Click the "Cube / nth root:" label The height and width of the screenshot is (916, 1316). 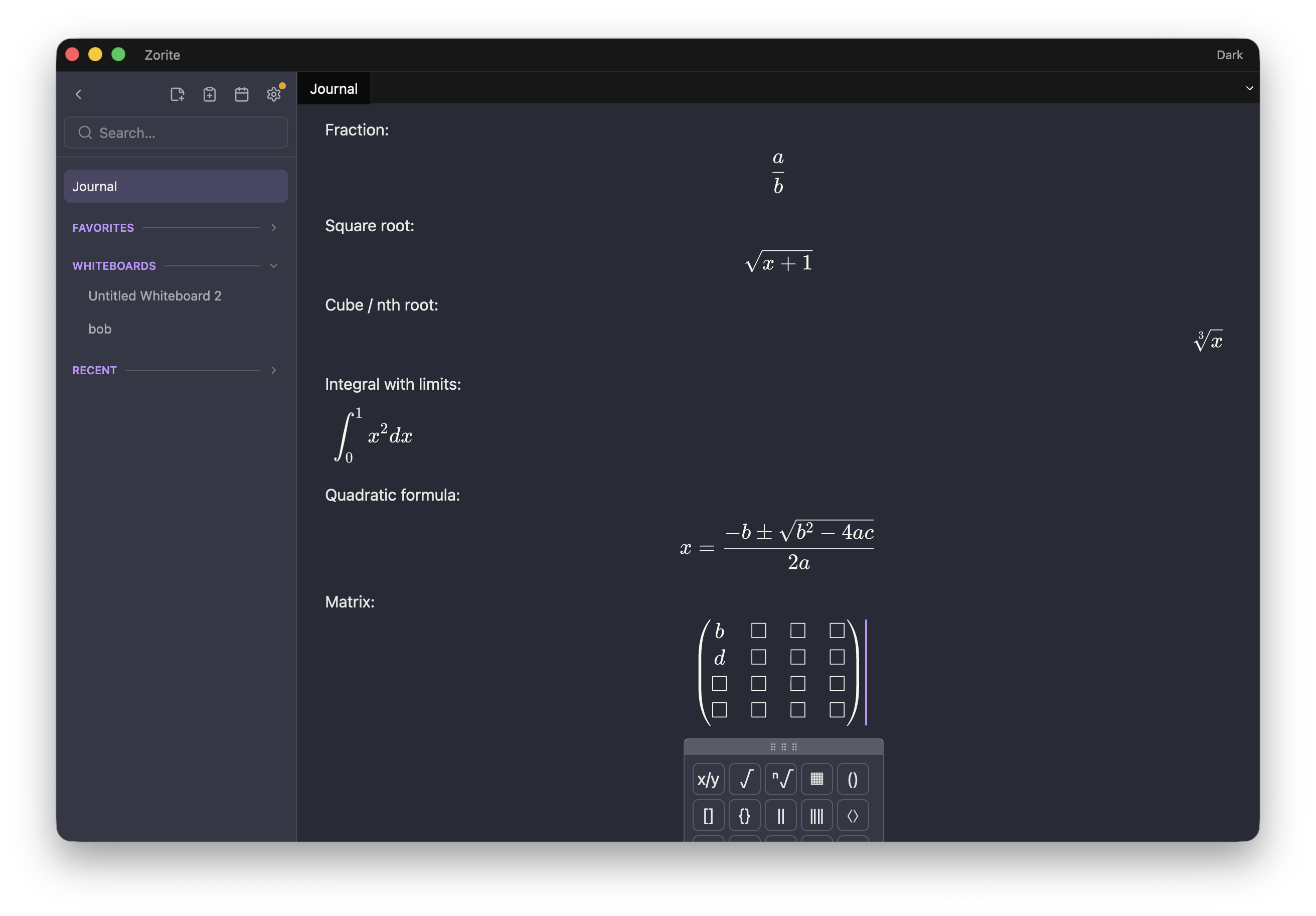point(381,305)
